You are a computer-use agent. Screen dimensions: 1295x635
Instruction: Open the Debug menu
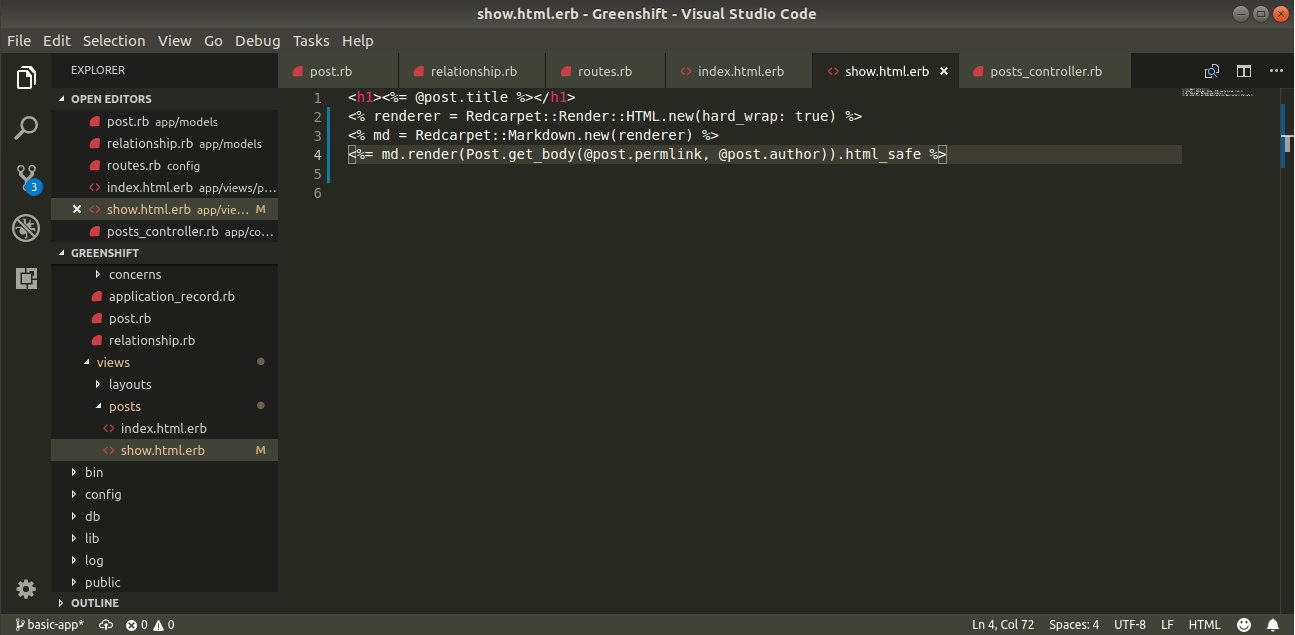point(258,41)
